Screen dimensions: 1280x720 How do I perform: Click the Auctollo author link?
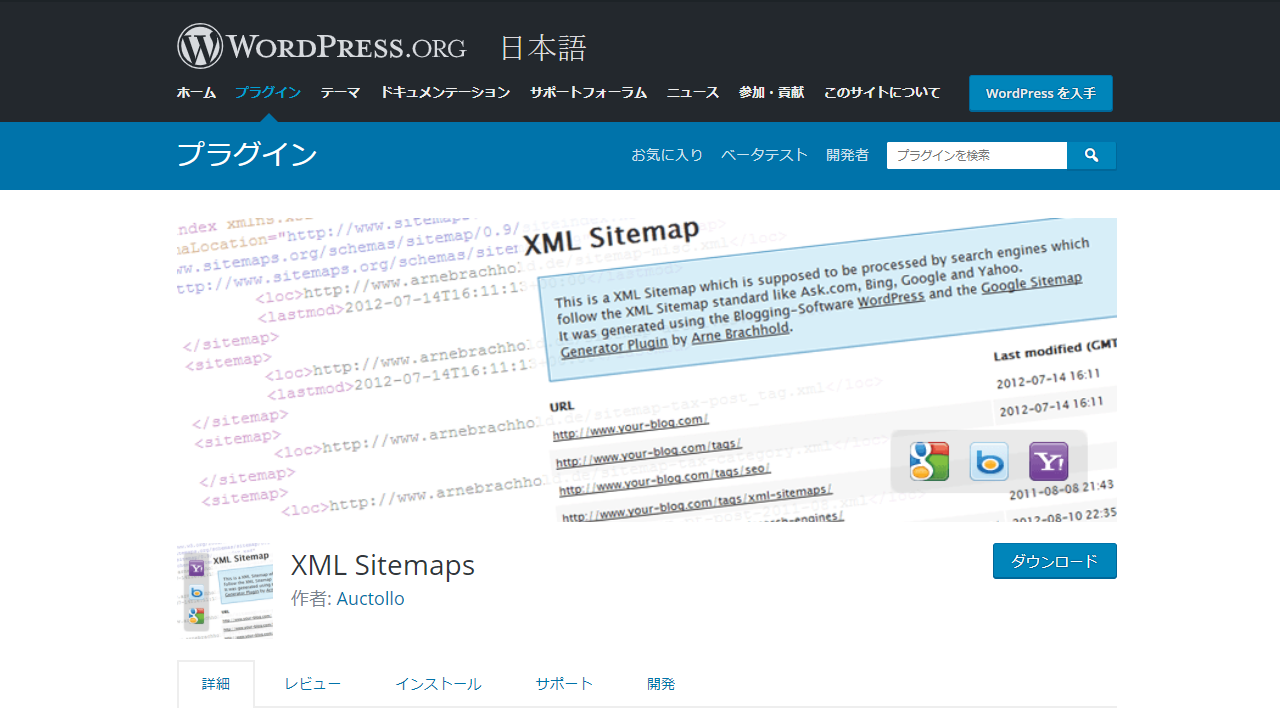coord(371,599)
